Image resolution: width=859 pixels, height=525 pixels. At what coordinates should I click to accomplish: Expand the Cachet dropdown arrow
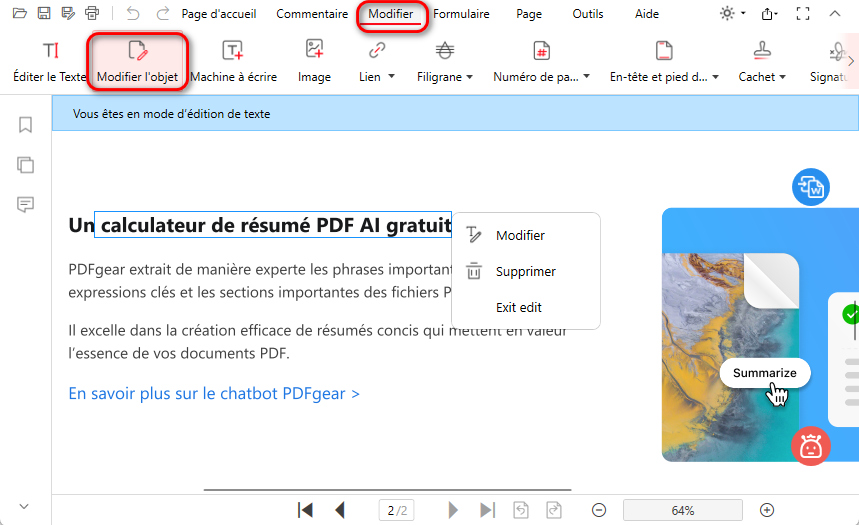pyautogui.click(x=782, y=77)
